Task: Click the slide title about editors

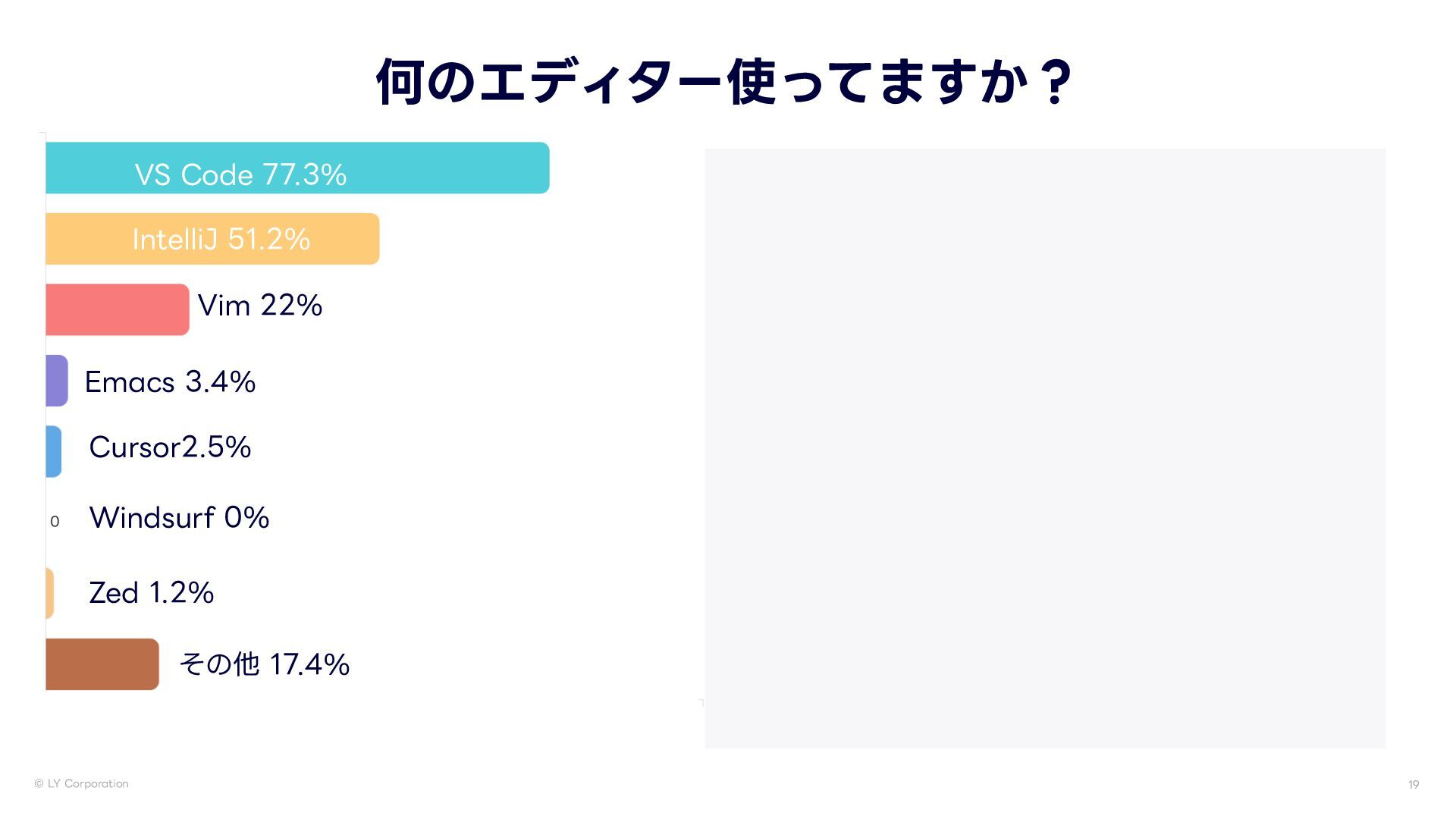Action: (724, 82)
